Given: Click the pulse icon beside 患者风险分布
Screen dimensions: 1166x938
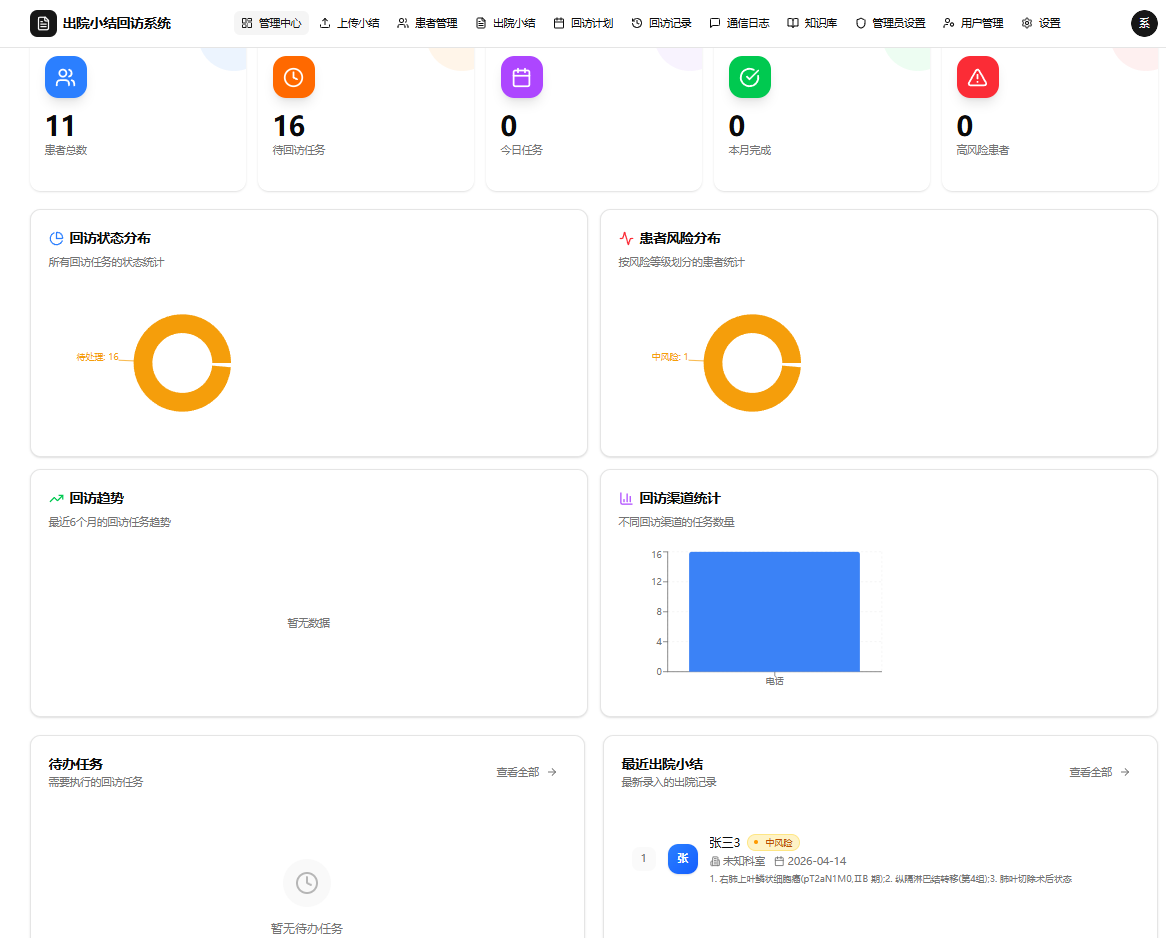Looking at the screenshot, I should click(x=626, y=238).
